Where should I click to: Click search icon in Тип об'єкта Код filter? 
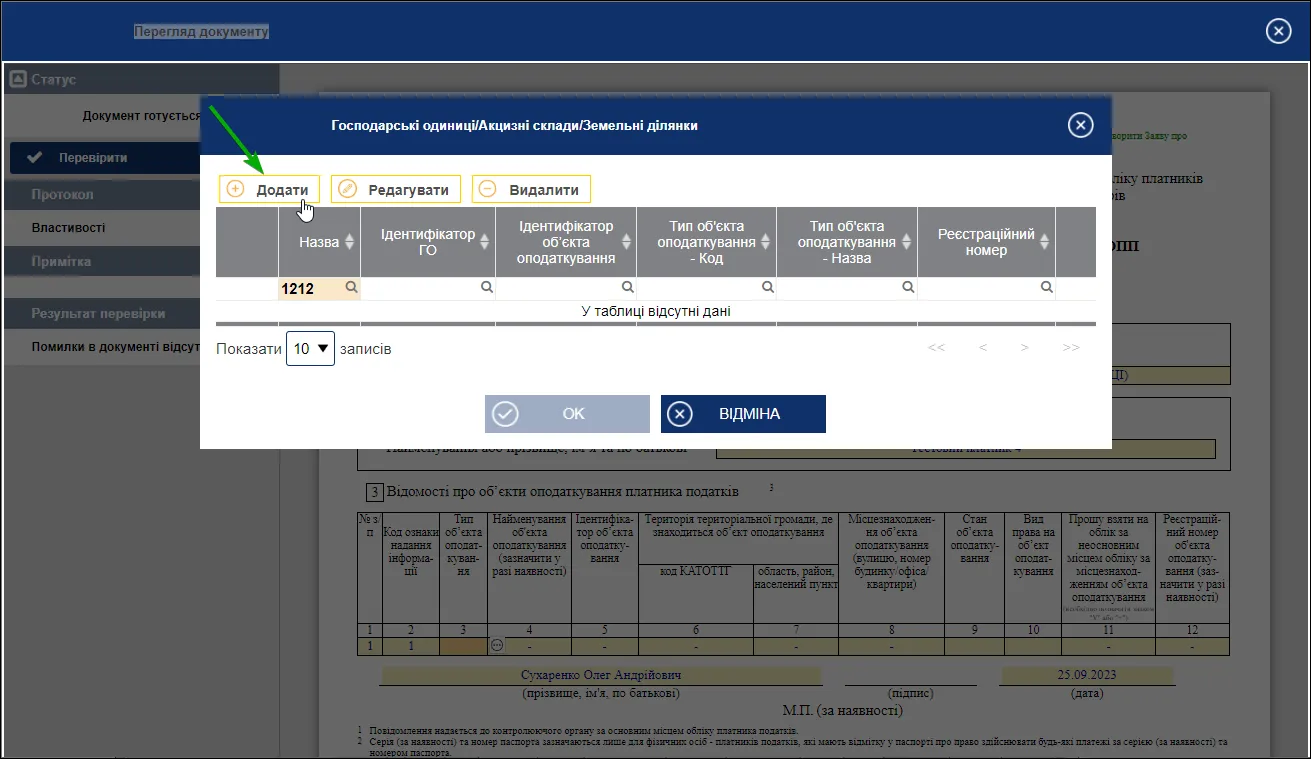tap(767, 287)
